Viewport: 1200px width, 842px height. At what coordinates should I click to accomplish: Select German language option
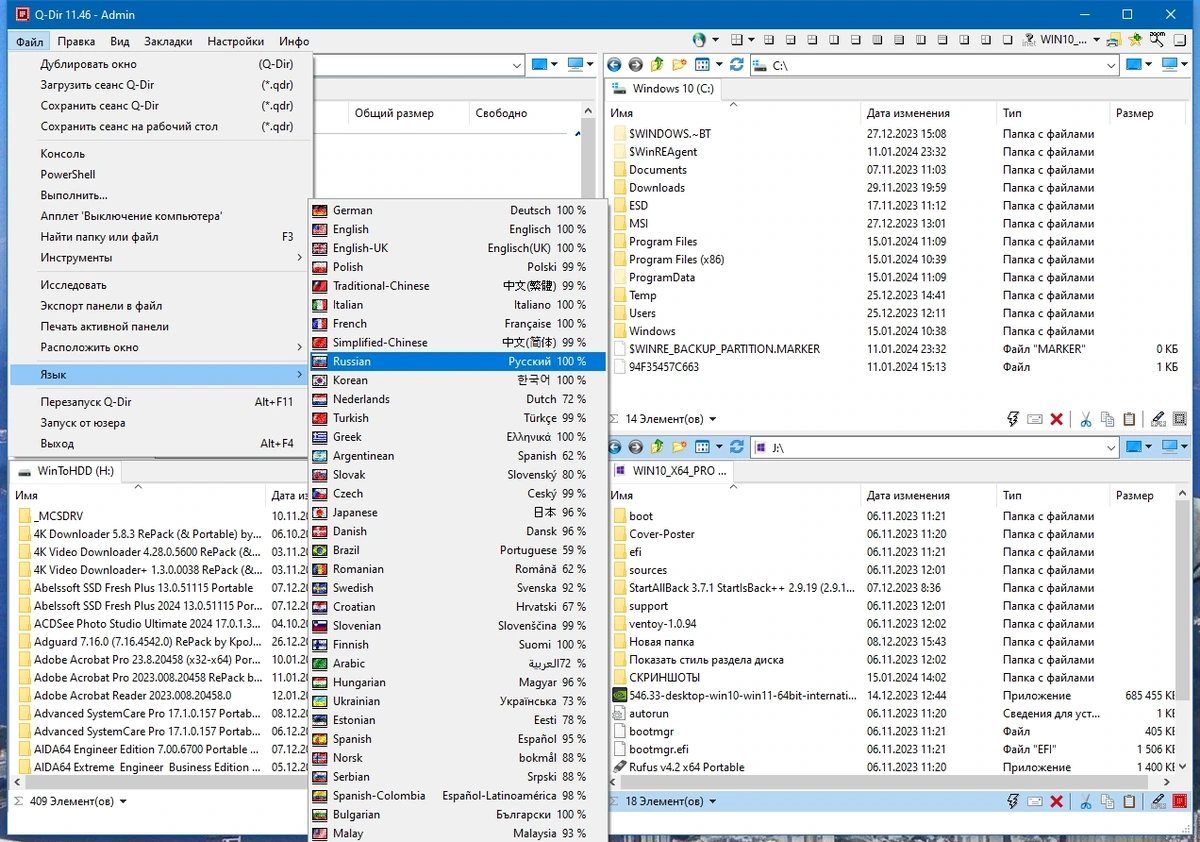point(458,211)
